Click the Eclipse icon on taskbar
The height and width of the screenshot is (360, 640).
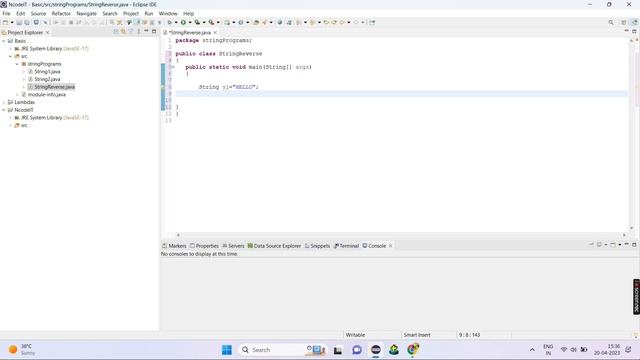(x=376, y=350)
